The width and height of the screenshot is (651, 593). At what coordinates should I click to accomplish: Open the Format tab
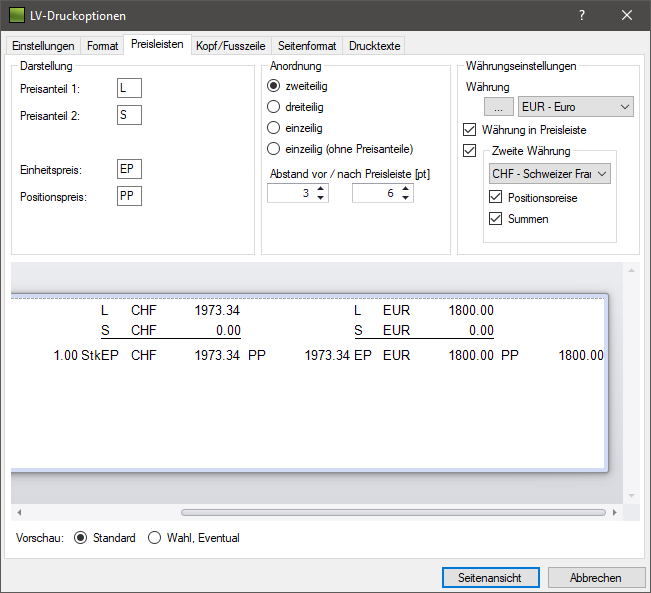[x=102, y=46]
